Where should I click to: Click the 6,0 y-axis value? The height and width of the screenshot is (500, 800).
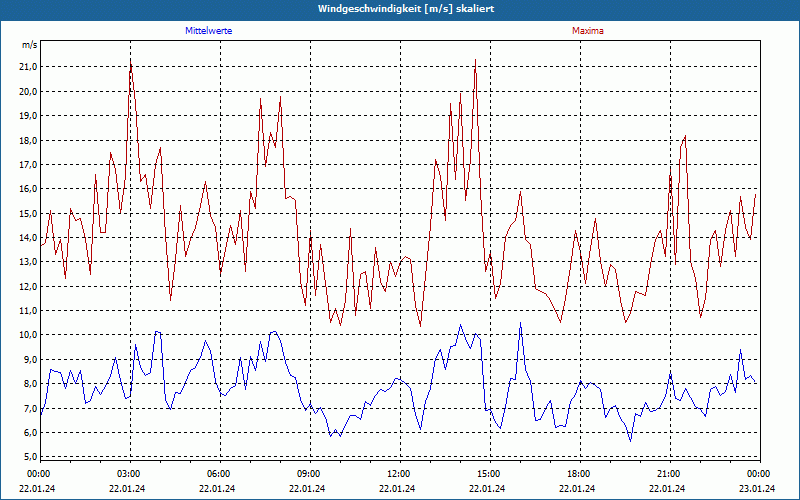tap(31, 432)
